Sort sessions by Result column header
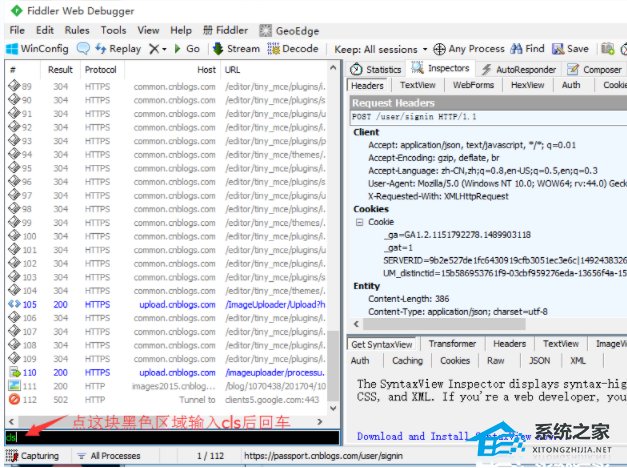Screen dimensions: 627x468 60,70
